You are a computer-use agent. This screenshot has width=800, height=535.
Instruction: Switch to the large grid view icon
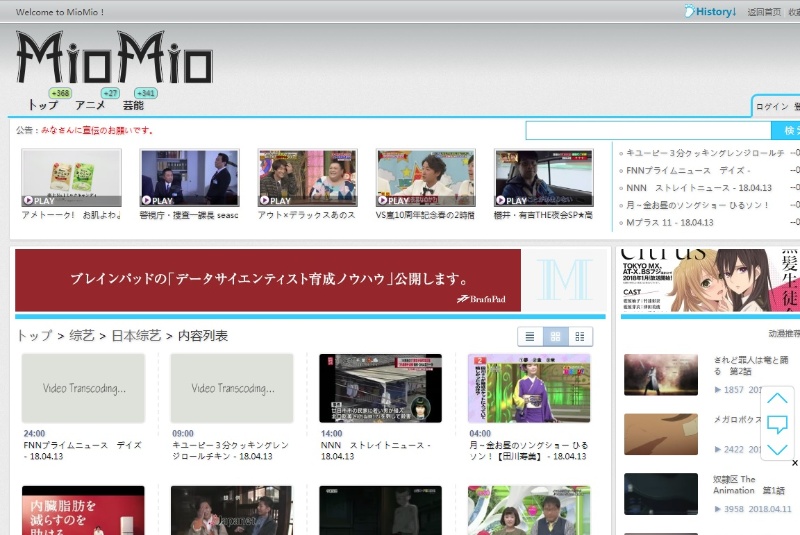pos(555,337)
